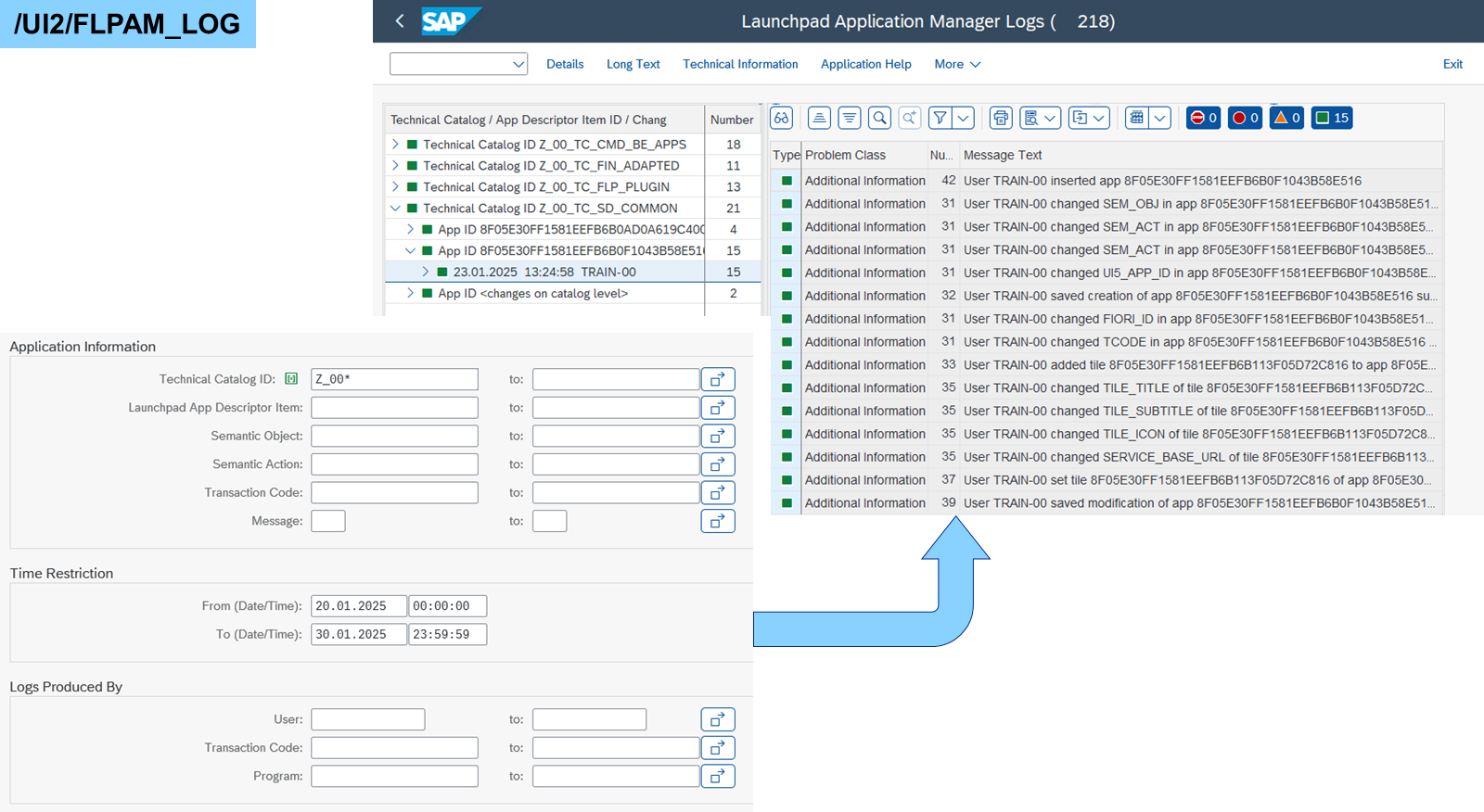Click Exit
Screen dimensions: 1484x812
pyautogui.click(x=1452, y=64)
